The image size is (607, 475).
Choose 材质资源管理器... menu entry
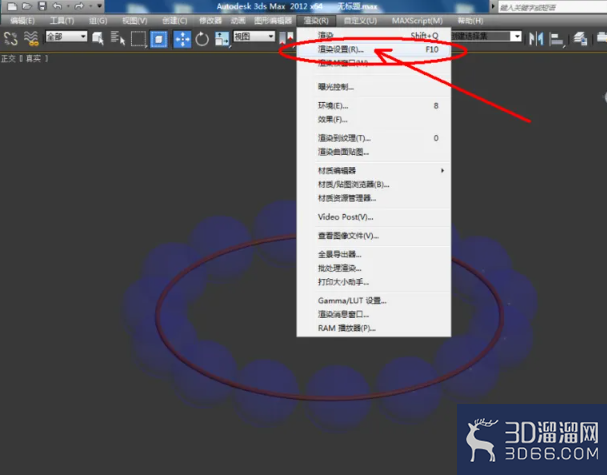(x=374, y=199)
